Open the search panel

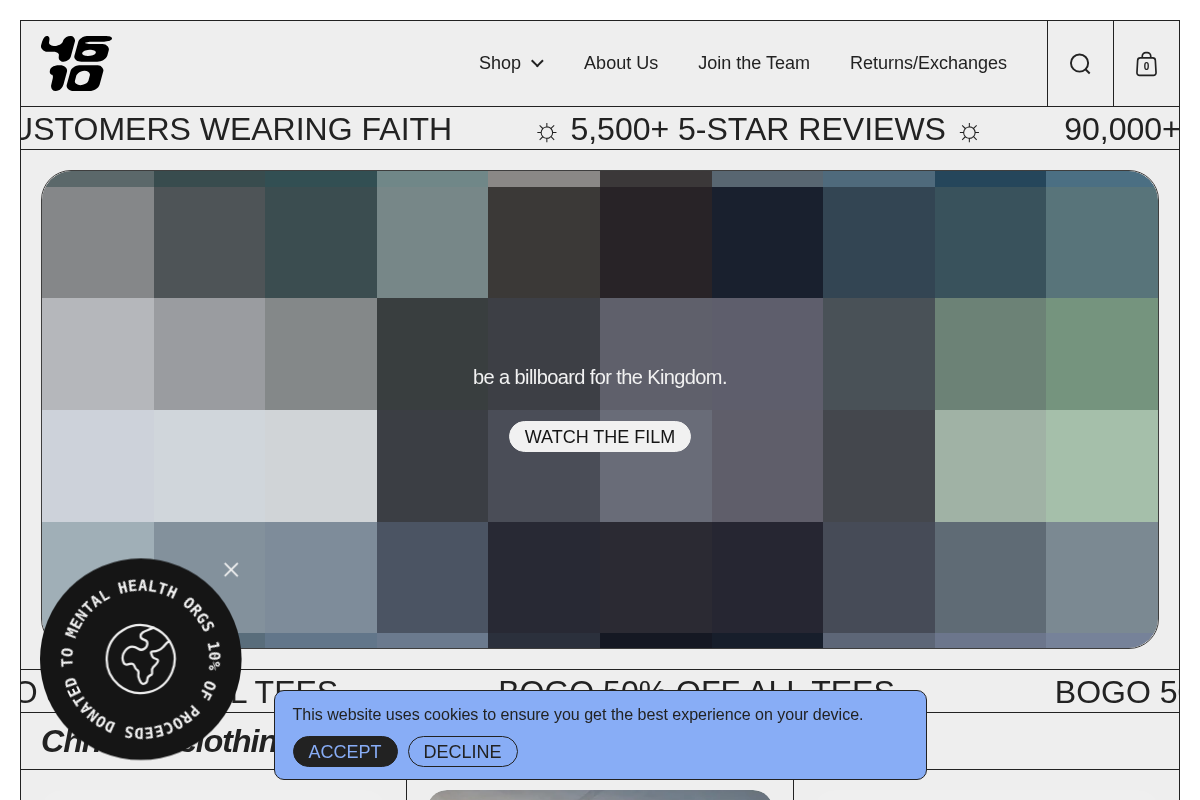coord(1080,63)
